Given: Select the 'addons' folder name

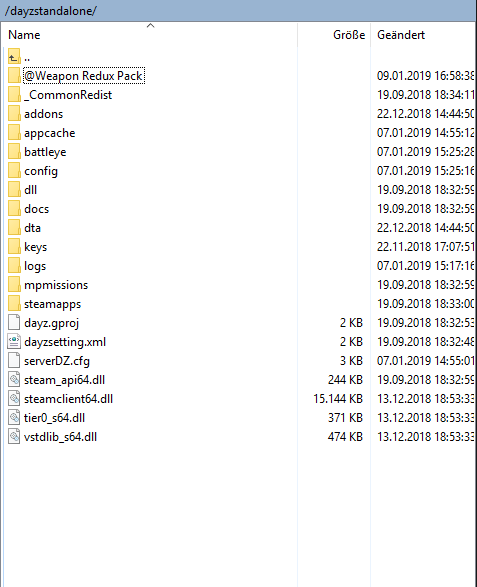Looking at the screenshot, I should 43,114.
